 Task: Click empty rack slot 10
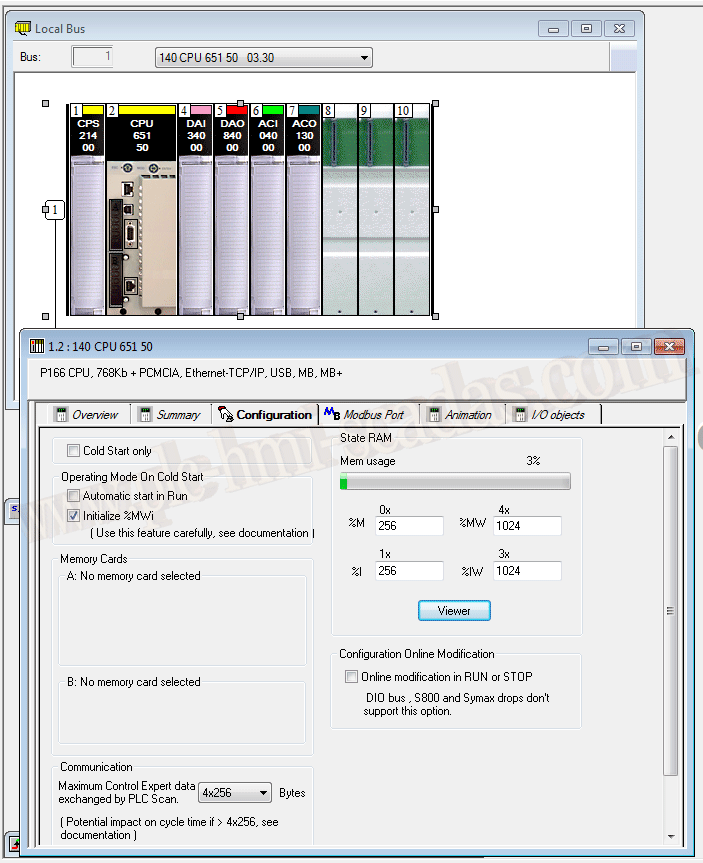412,210
